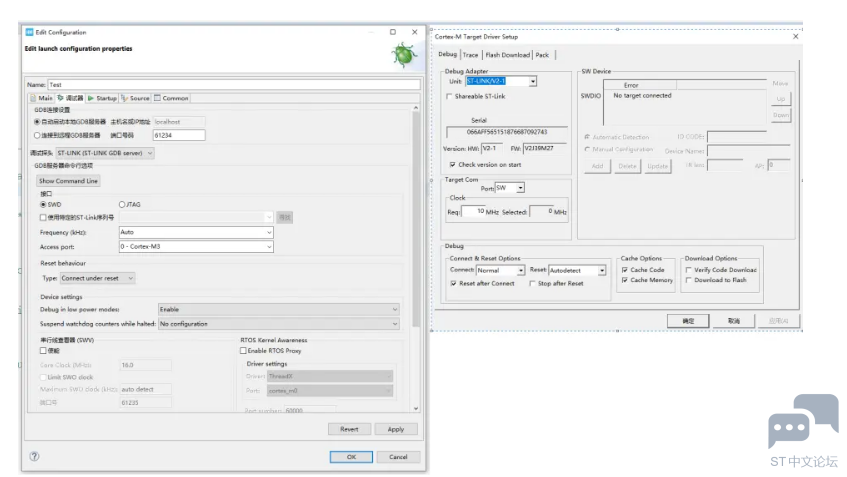Enable the use specific ST-Link serial checkbox
The height and width of the screenshot is (477, 847).
click(43, 218)
